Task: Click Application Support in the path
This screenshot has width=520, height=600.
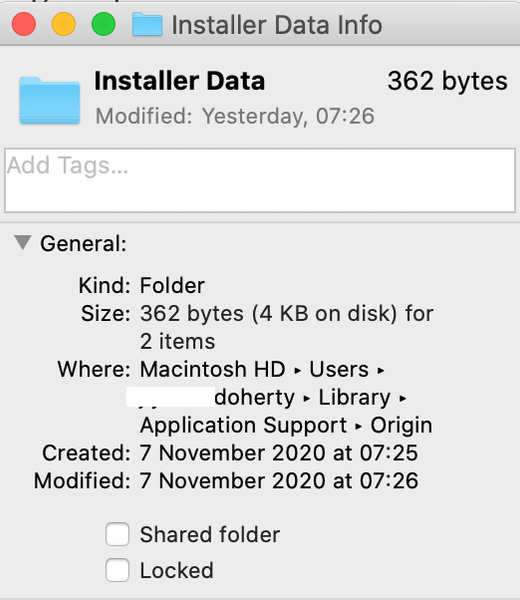Action: pyautogui.click(x=243, y=425)
